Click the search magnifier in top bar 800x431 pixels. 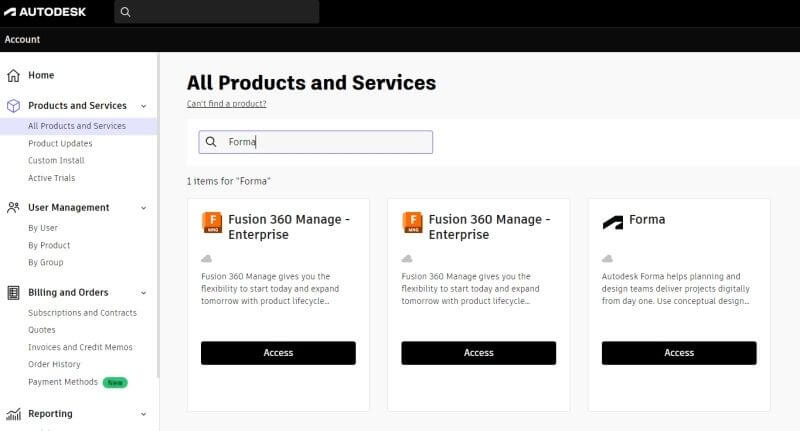point(125,12)
